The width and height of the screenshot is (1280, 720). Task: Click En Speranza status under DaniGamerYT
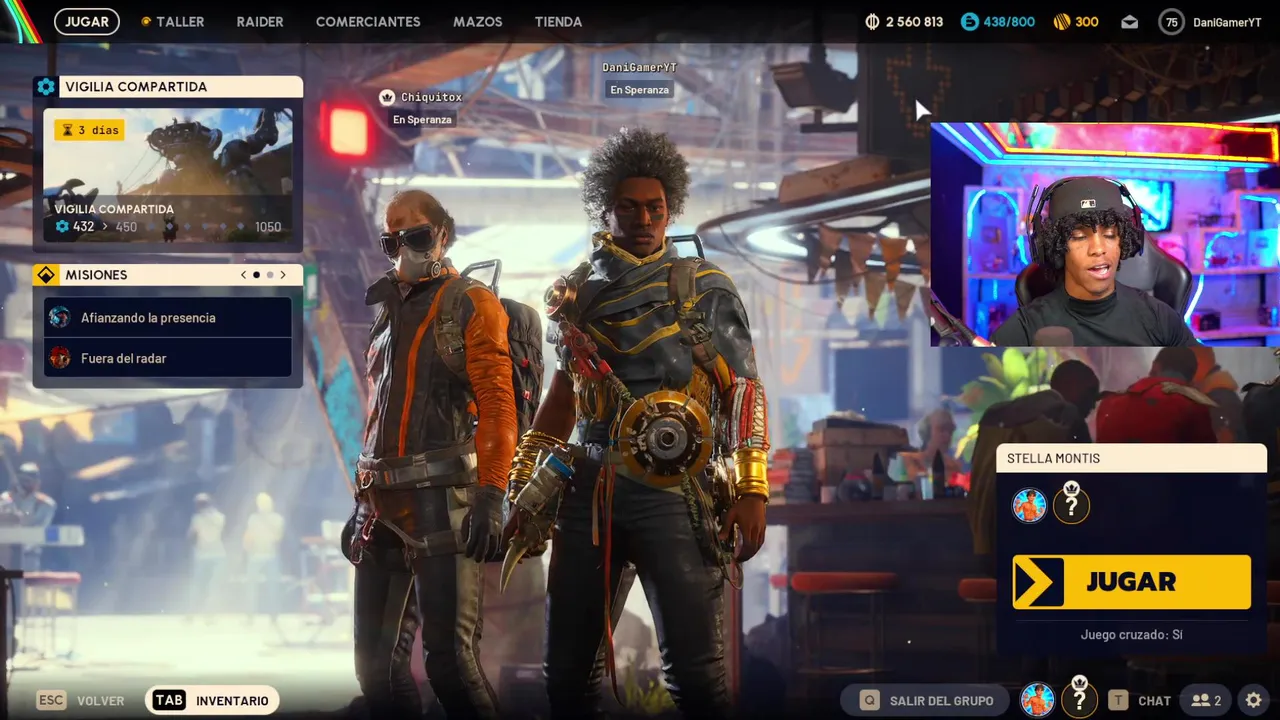coord(639,89)
